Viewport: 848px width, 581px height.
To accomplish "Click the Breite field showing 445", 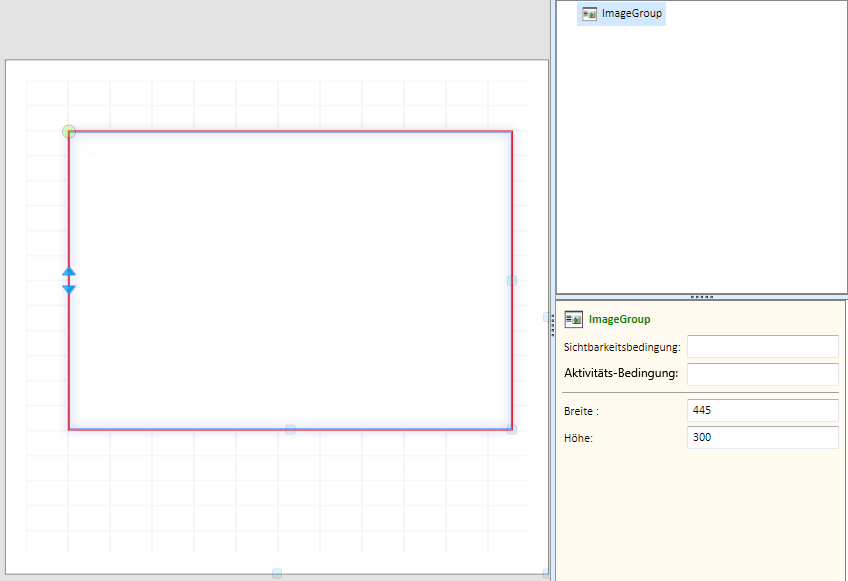I will click(762, 410).
